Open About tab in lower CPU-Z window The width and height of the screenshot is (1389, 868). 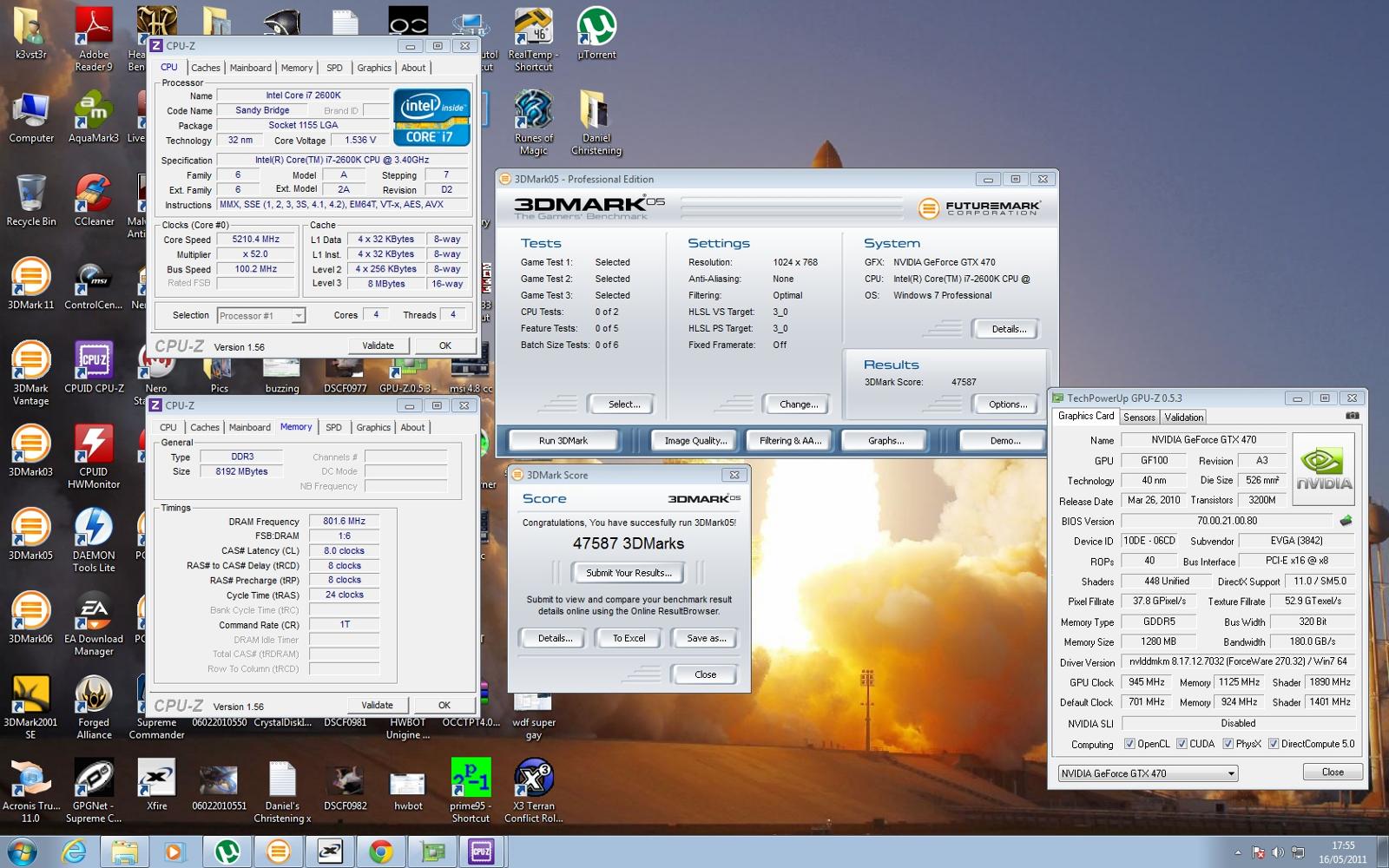(412, 427)
